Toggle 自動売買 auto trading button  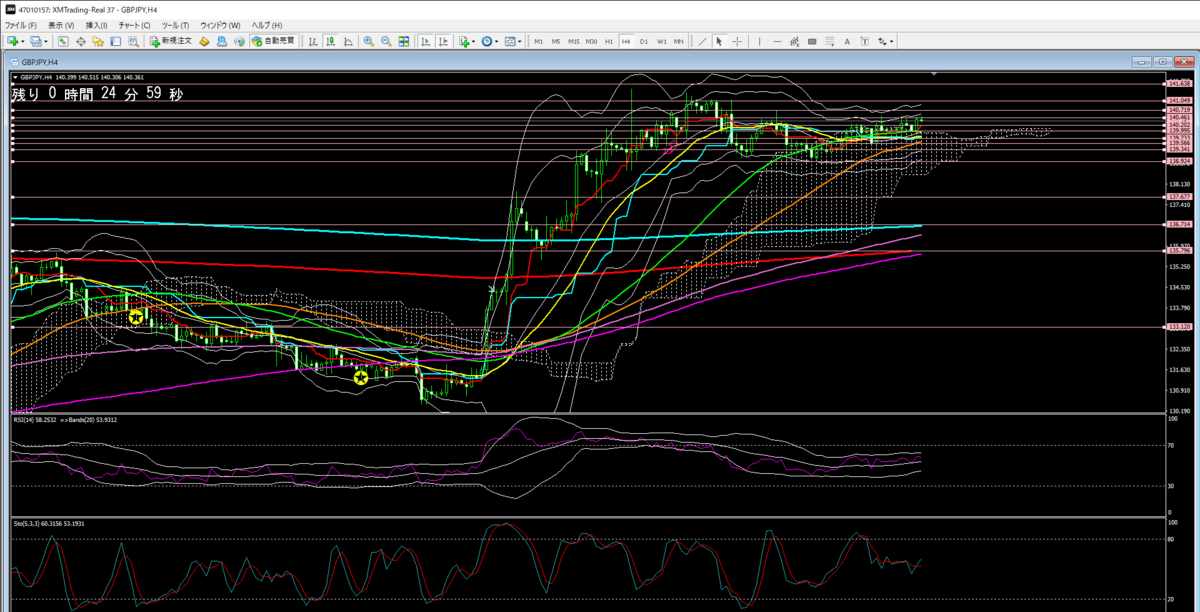pos(273,41)
